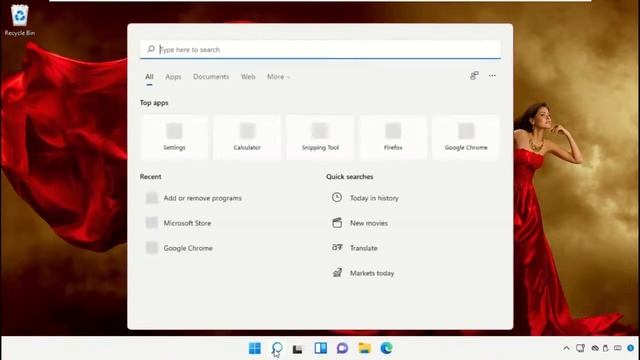The image size is (640, 360).
Task: Launch Google Chrome tile in Top apps
Action: click(x=466, y=137)
